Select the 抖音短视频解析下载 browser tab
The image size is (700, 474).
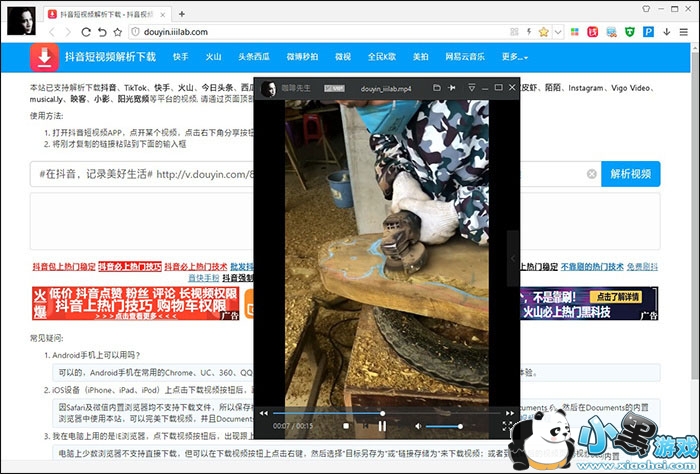[107, 14]
